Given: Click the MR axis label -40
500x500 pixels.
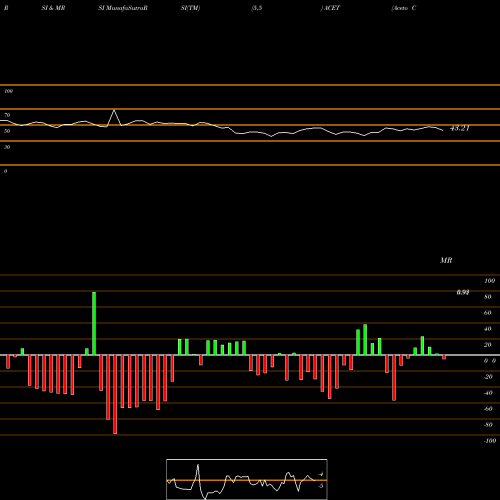Looking at the screenshot, I should (x=488, y=393).
